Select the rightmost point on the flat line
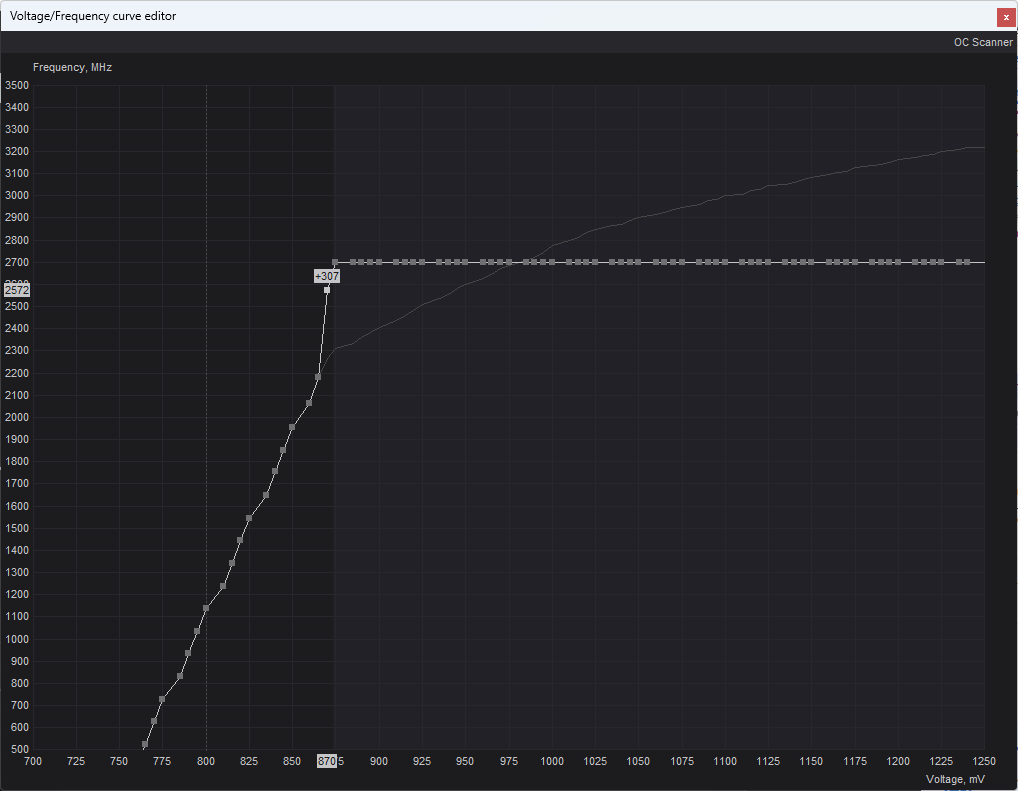 tap(967, 262)
